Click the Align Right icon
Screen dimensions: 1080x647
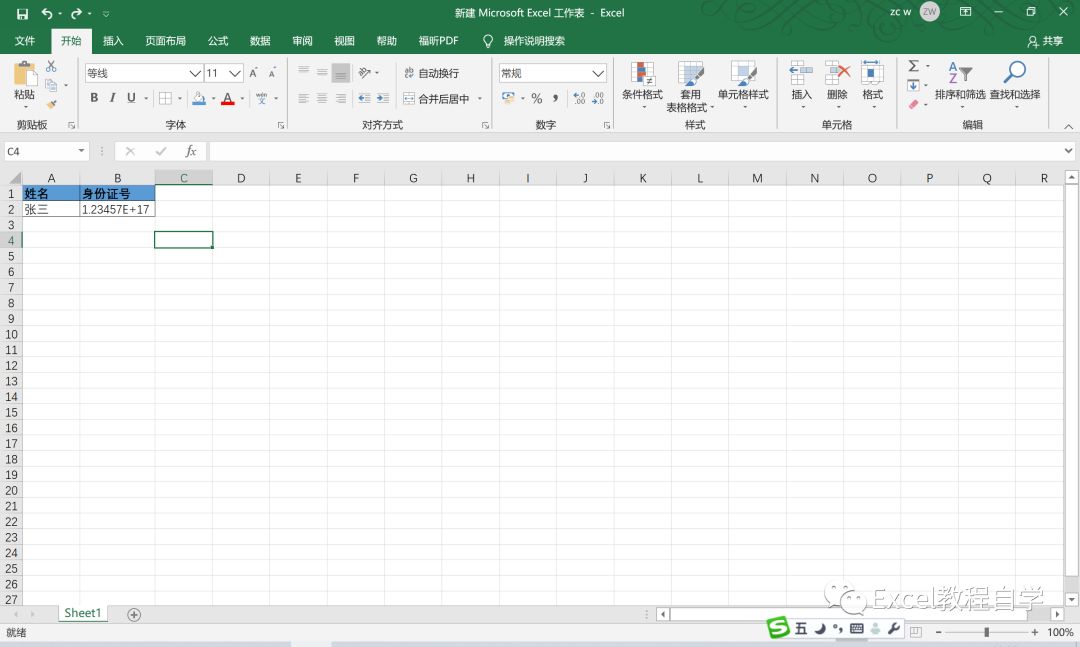[x=340, y=99]
